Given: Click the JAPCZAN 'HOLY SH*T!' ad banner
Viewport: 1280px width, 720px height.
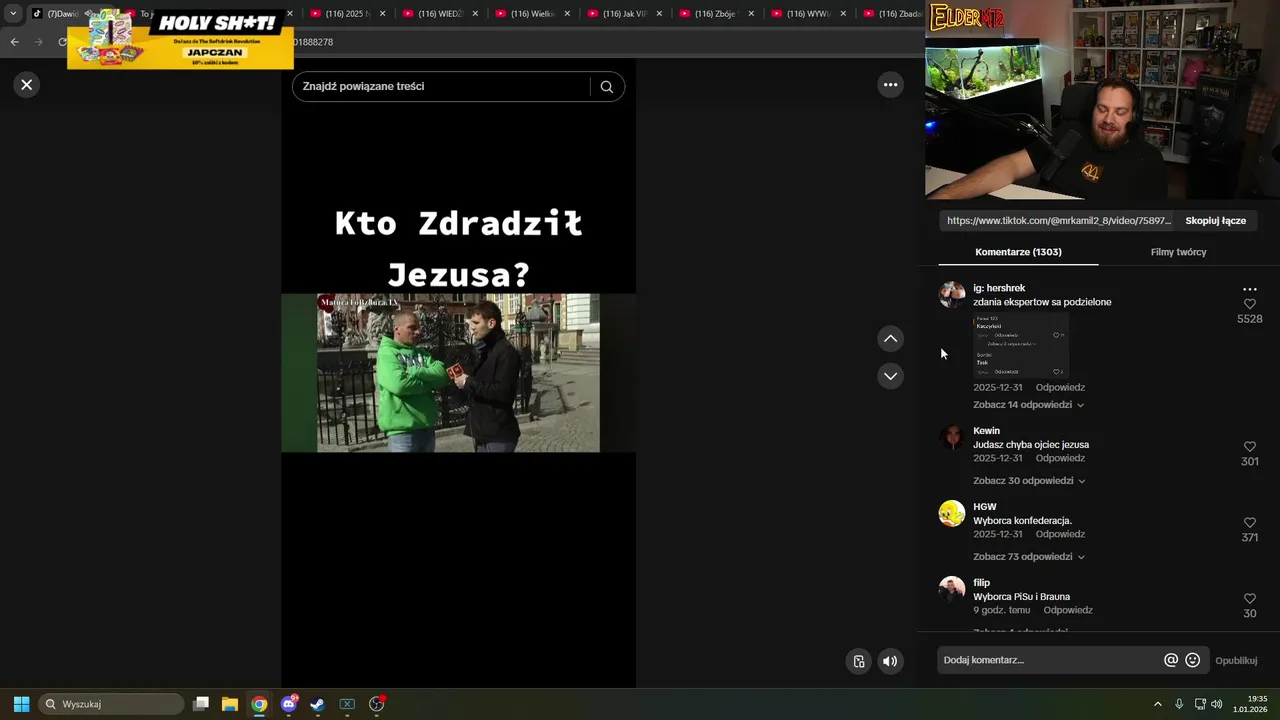Looking at the screenshot, I should coord(181,40).
